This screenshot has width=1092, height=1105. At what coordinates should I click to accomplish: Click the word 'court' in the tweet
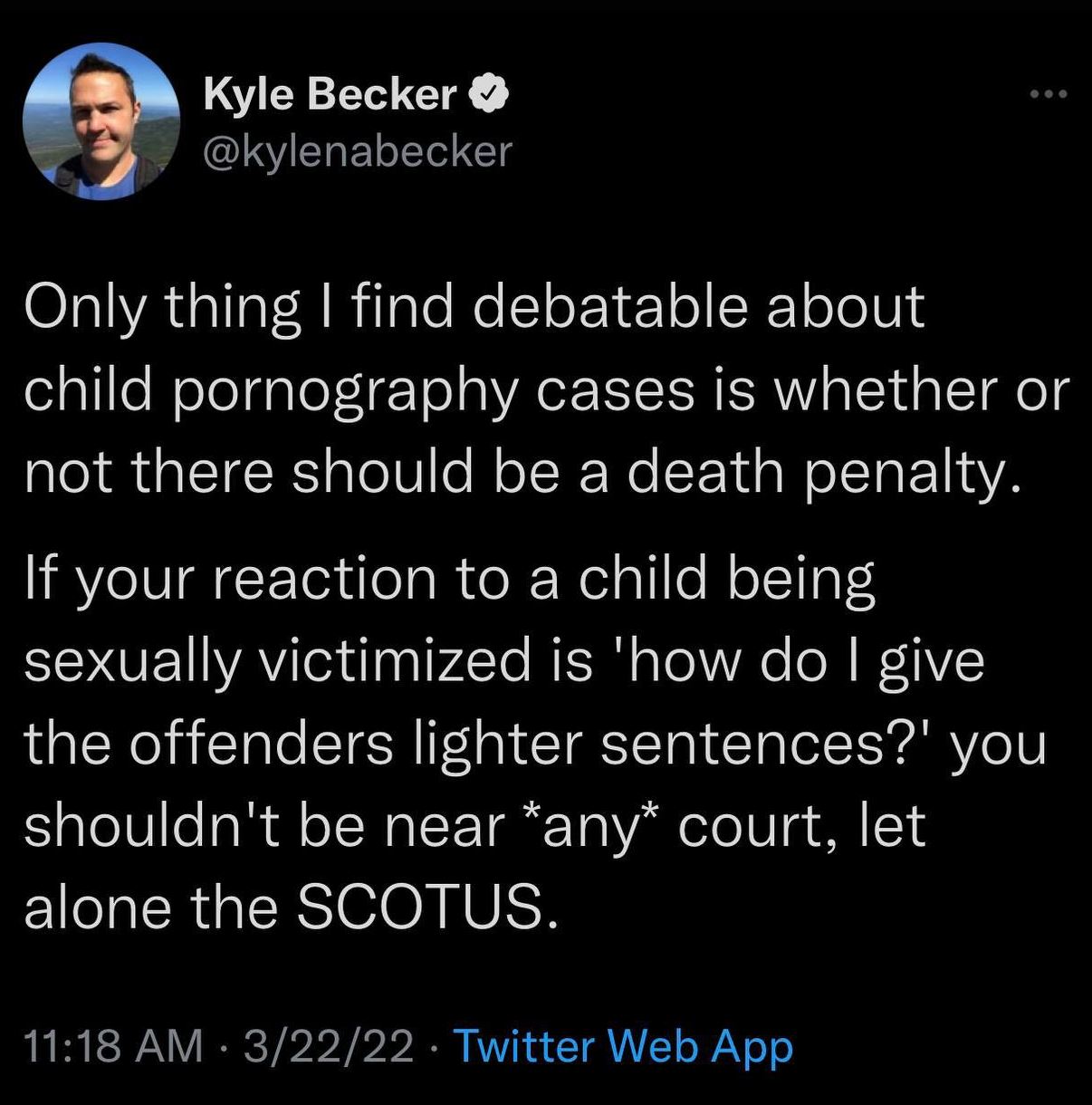click(x=753, y=827)
